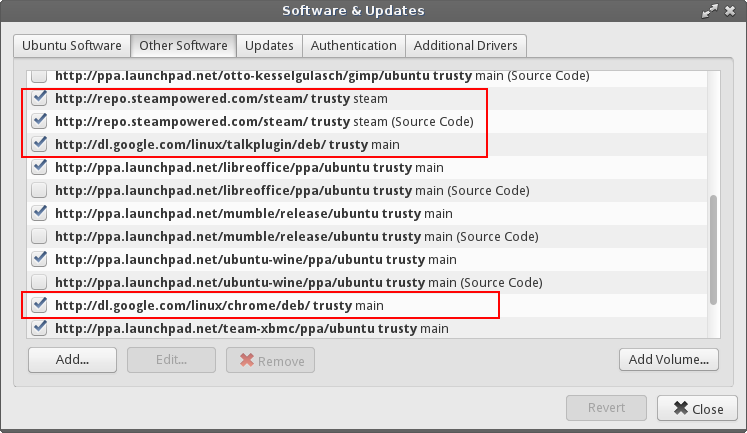Viewport: 747px width, 433px height.
Task: Click the Close button
Action: click(697, 408)
